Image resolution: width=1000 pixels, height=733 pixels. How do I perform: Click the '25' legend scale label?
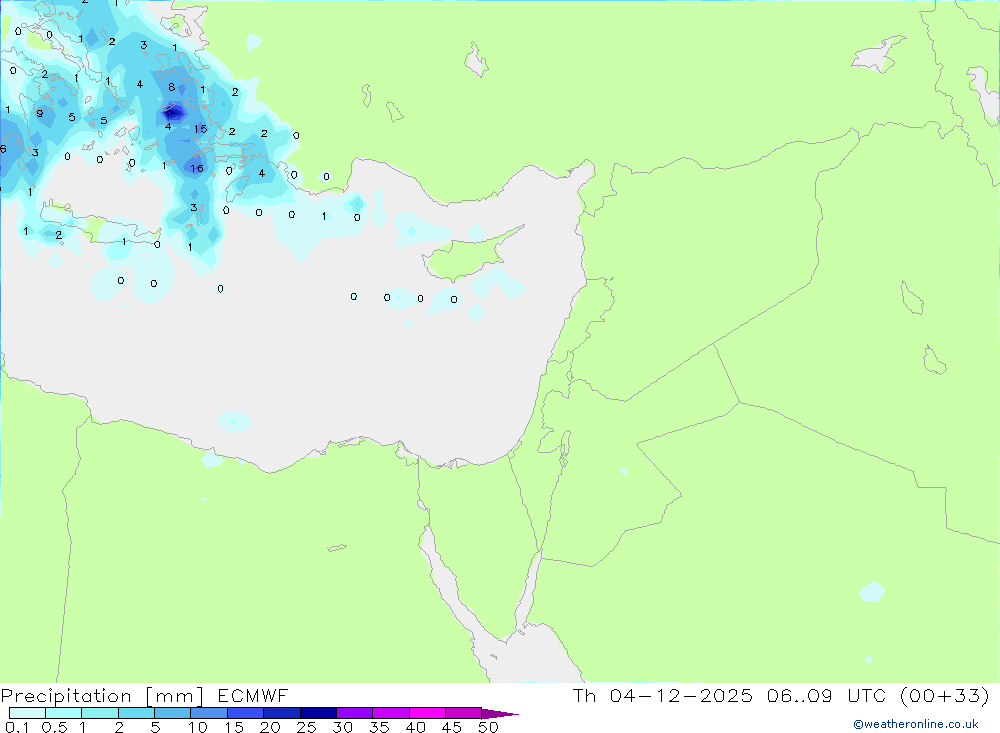307,727
